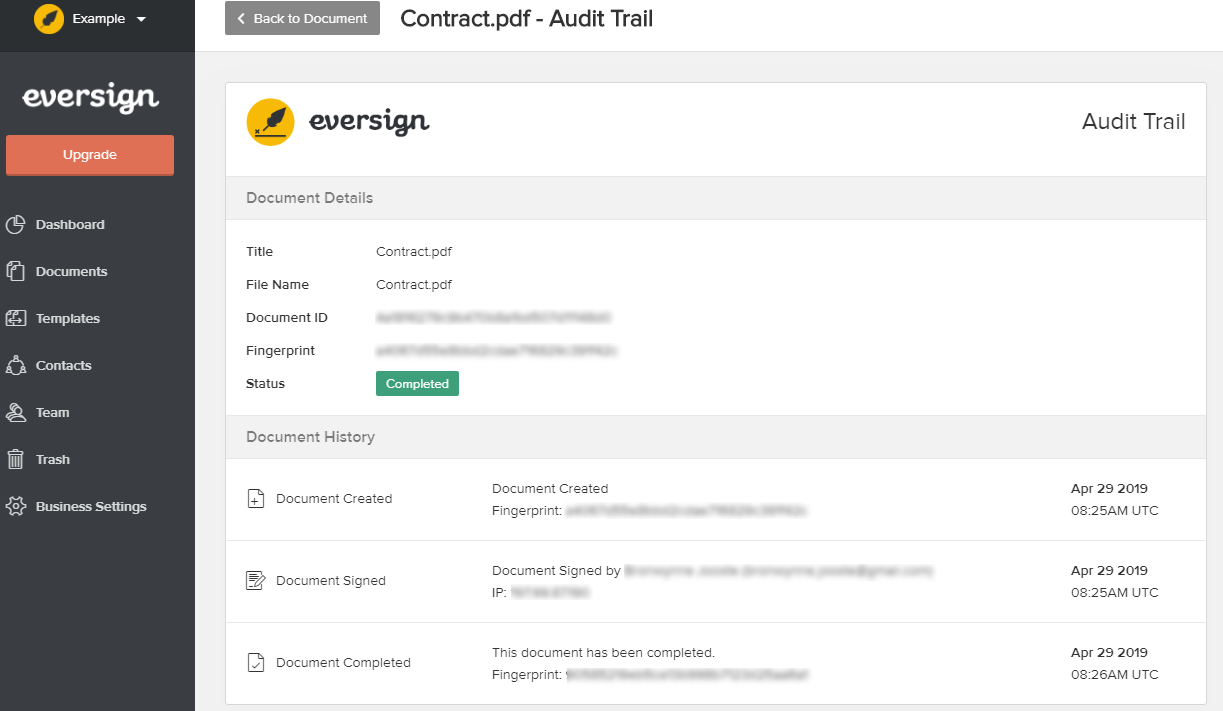Click the Document History section header
Viewport: 1223px width, 711px height.
pos(715,437)
